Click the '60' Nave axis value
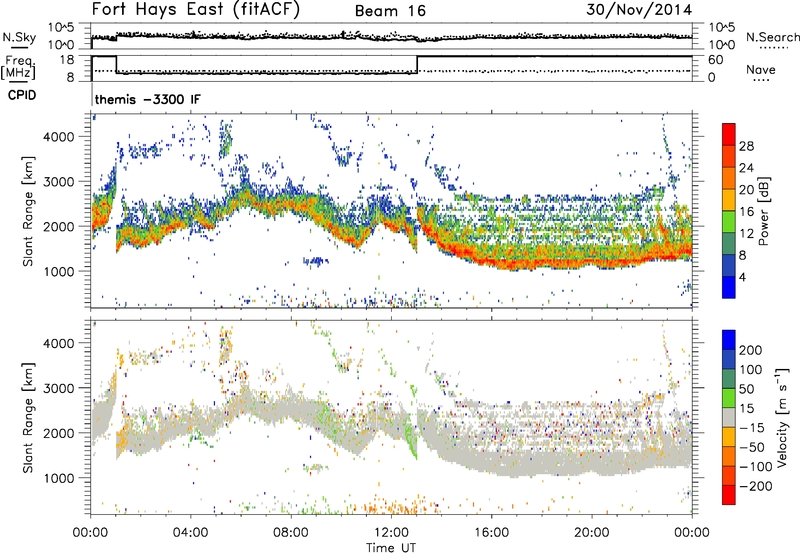This screenshot has width=800, height=554. (x=716, y=60)
